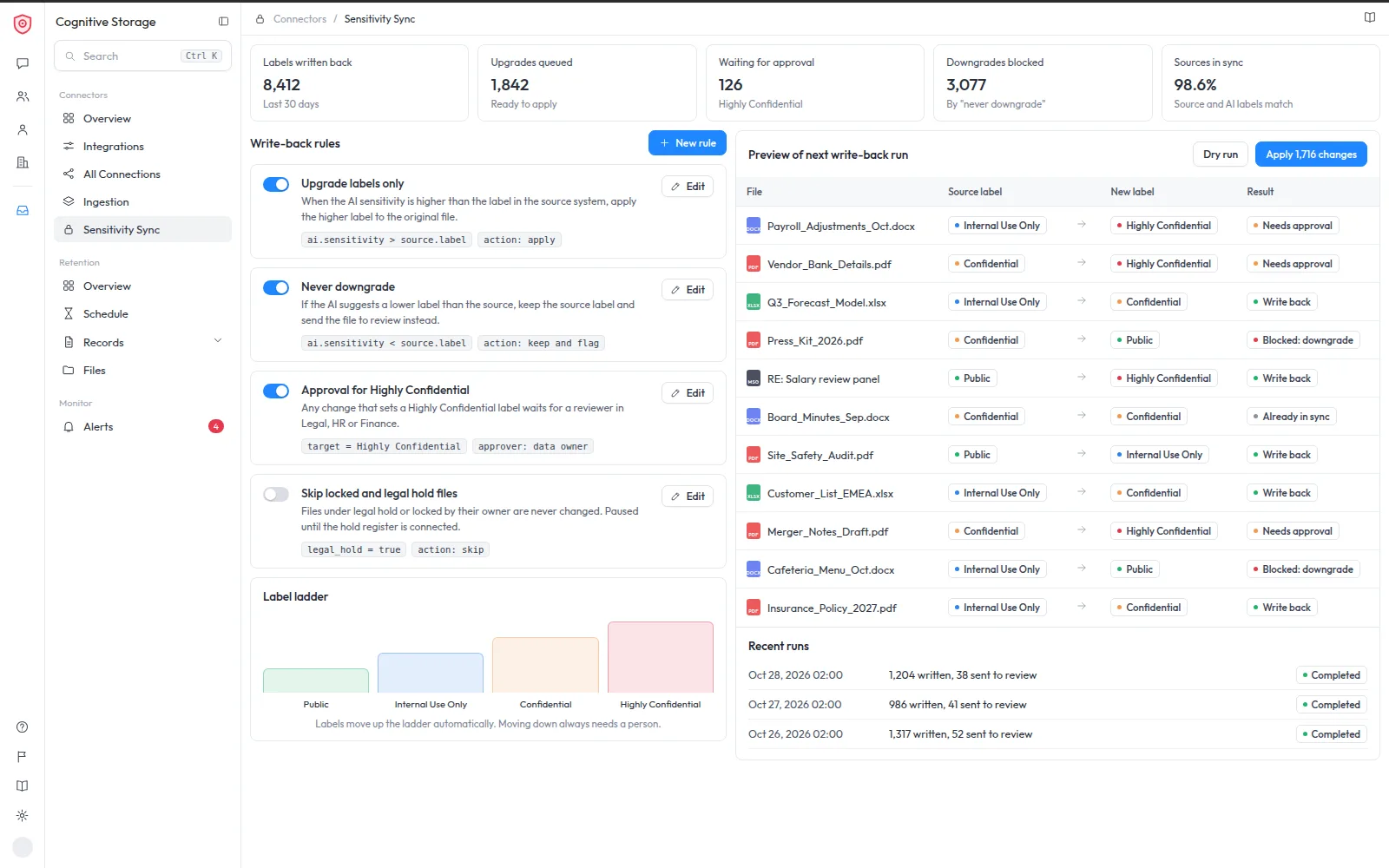Viewport: 1389px width, 868px height.
Task: Collapse the sidebar panel icon
Action: coord(223,22)
